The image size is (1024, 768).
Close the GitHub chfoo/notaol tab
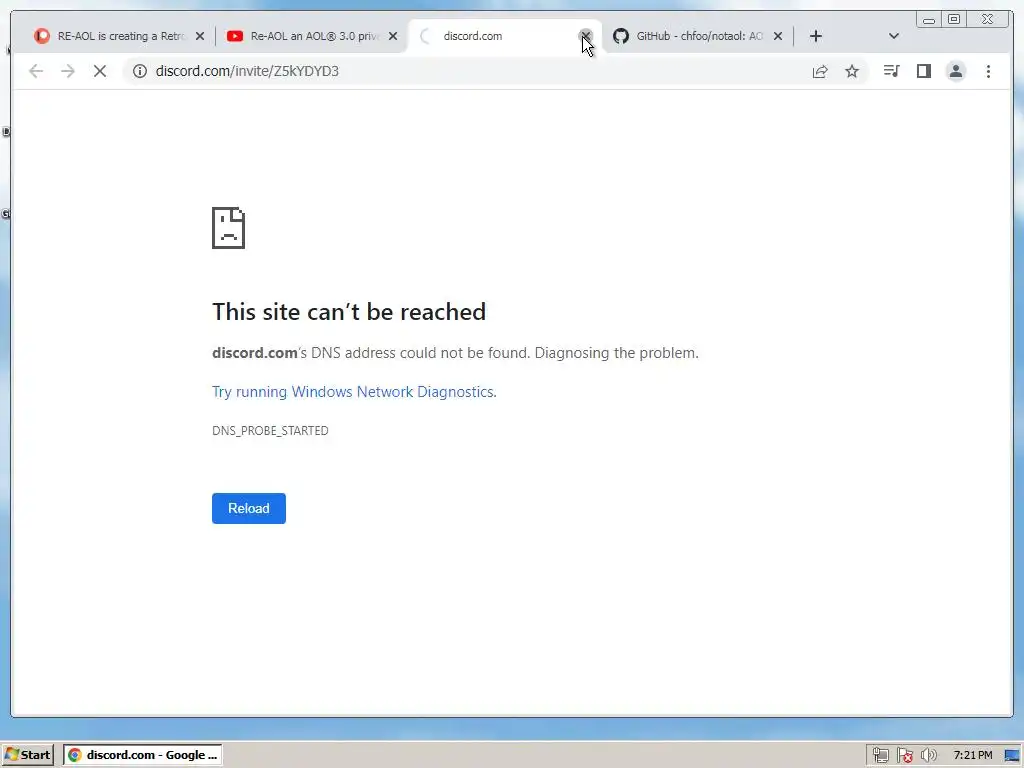778,36
